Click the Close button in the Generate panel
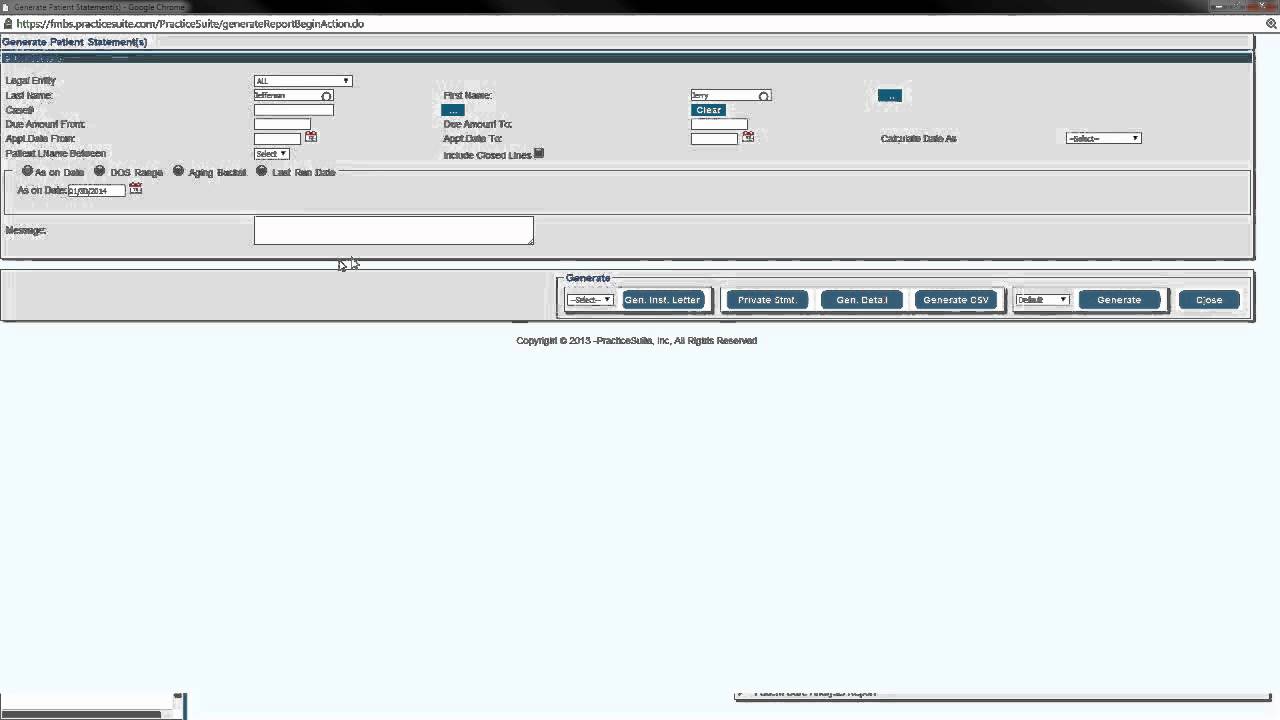Image resolution: width=1280 pixels, height=720 pixels. tap(1209, 300)
